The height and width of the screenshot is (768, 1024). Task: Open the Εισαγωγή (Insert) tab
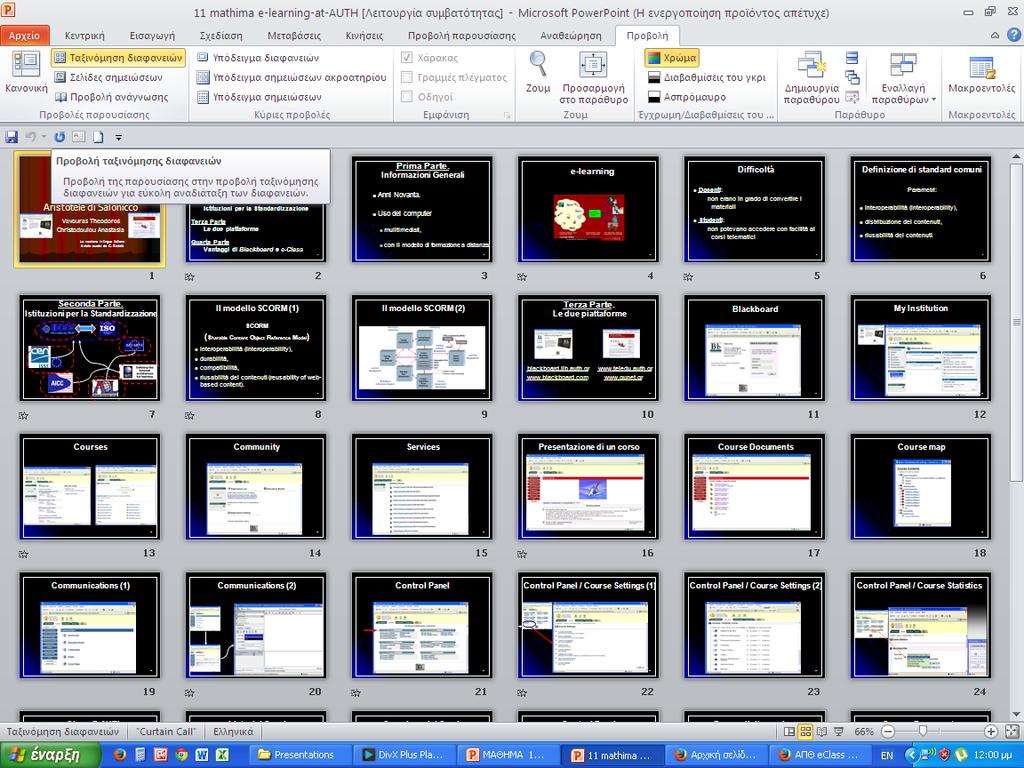tap(152, 35)
